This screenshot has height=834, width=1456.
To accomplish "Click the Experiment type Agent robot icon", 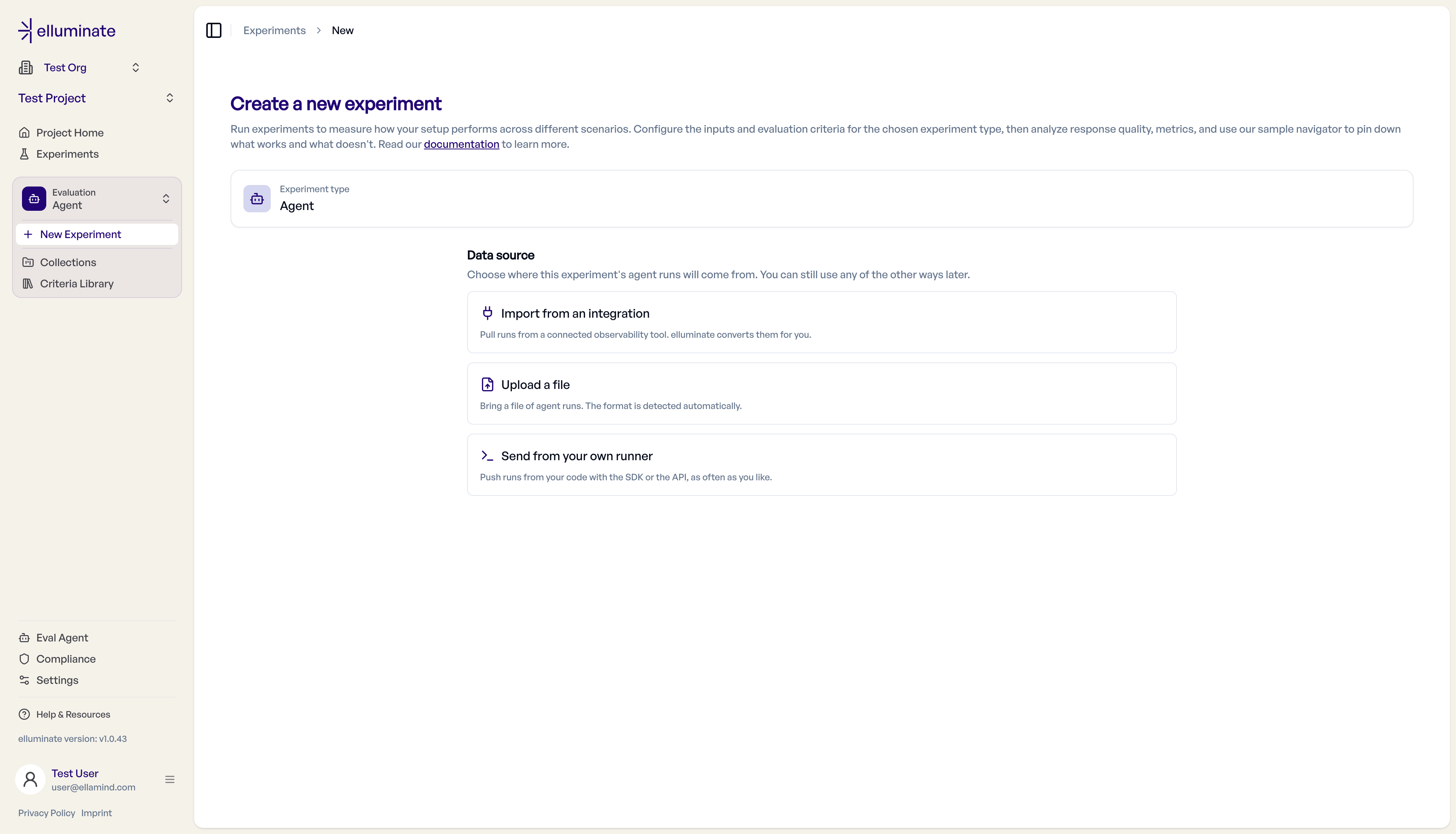I will pos(257,199).
